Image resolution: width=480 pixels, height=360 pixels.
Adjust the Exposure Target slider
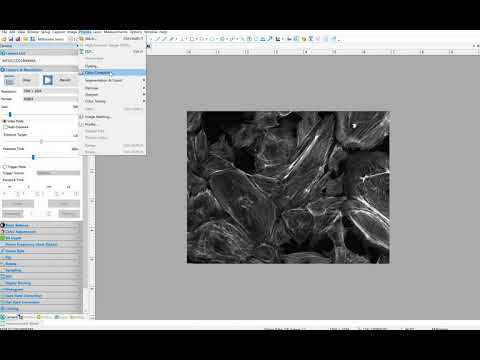pyautogui.click(x=41, y=142)
